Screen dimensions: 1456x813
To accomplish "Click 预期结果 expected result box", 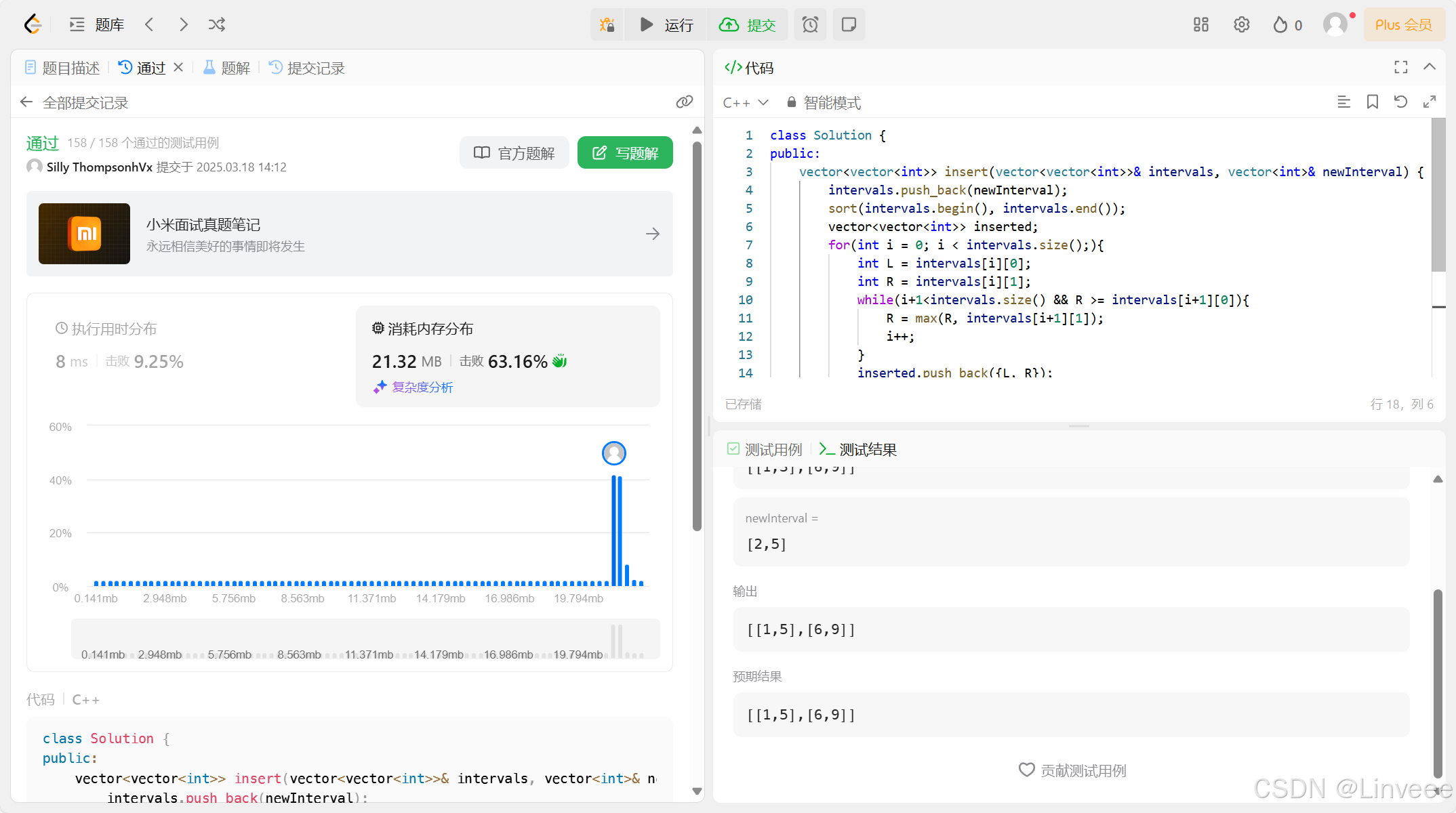I will pos(1071,715).
